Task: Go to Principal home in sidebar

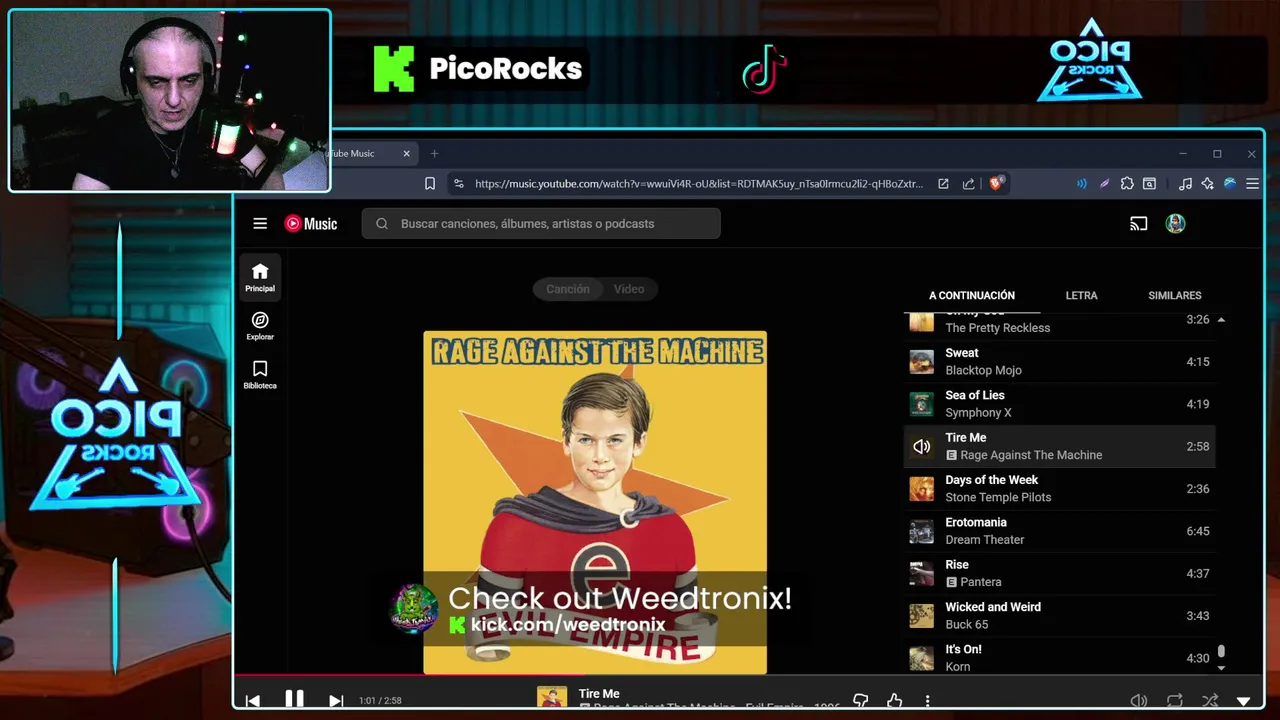Action: (260, 277)
